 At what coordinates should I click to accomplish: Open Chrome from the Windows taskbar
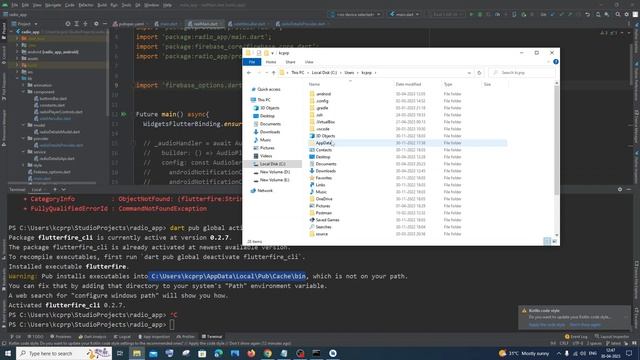(x=267, y=353)
